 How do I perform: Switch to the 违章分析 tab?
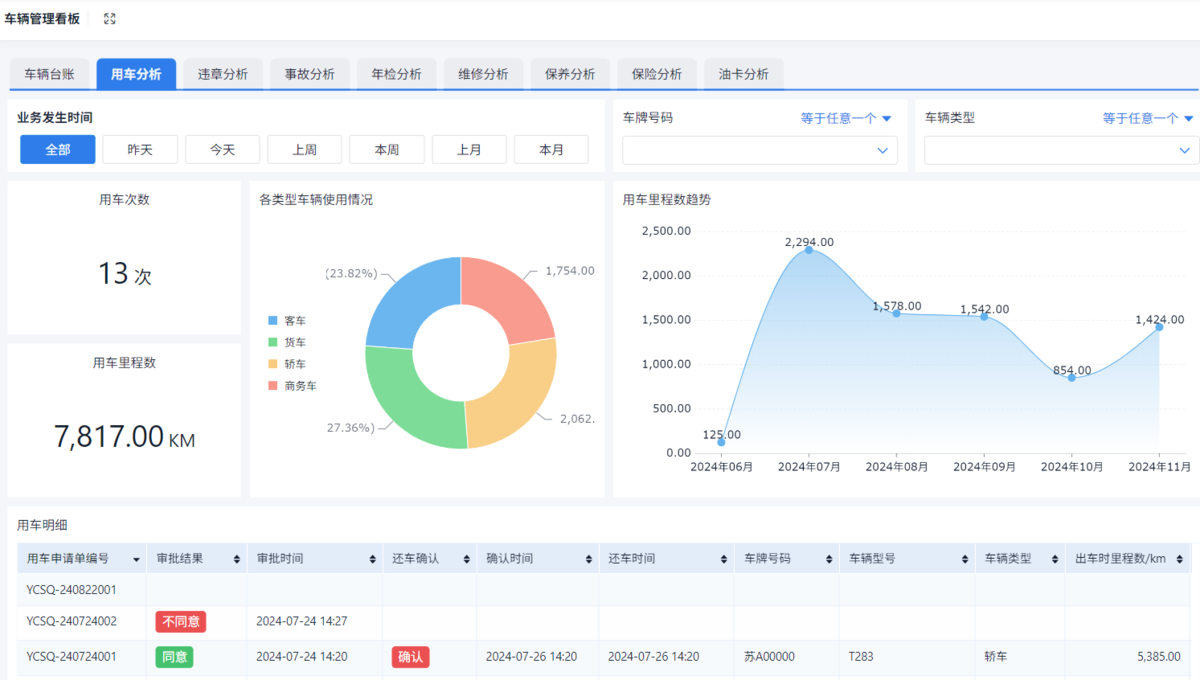tap(223, 74)
